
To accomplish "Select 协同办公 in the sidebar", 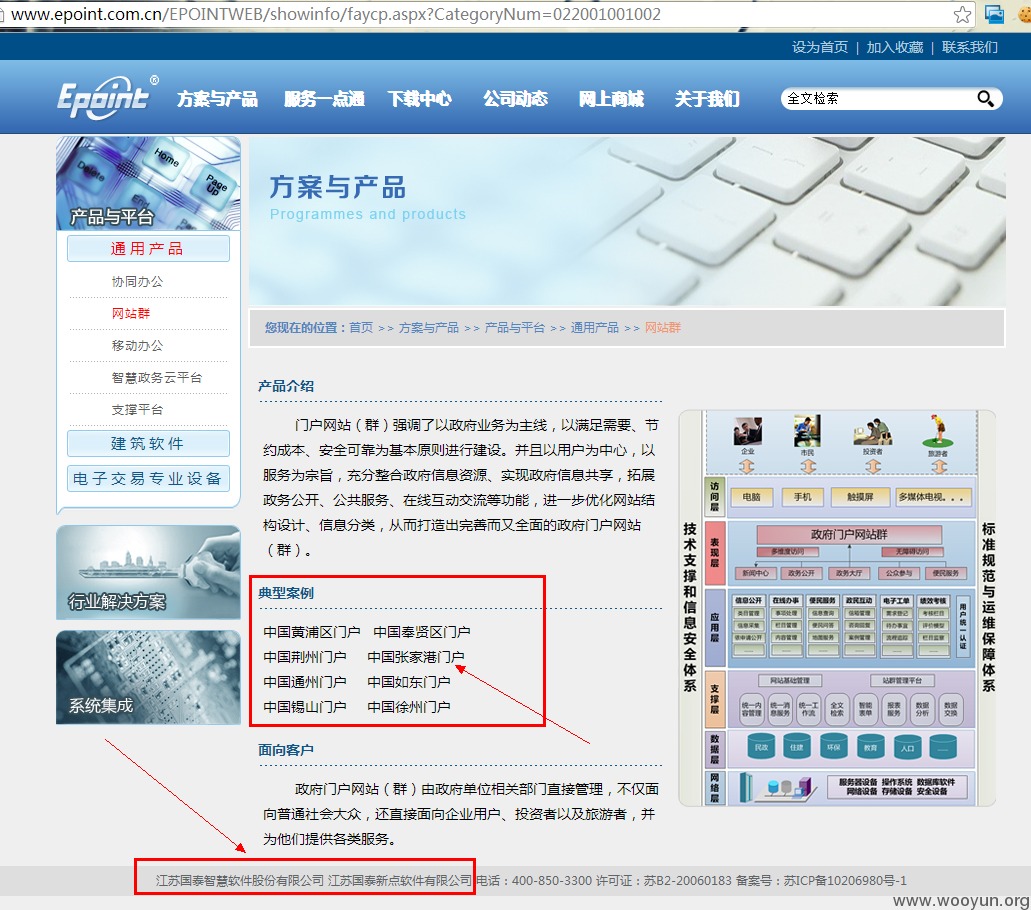I will tap(137, 281).
